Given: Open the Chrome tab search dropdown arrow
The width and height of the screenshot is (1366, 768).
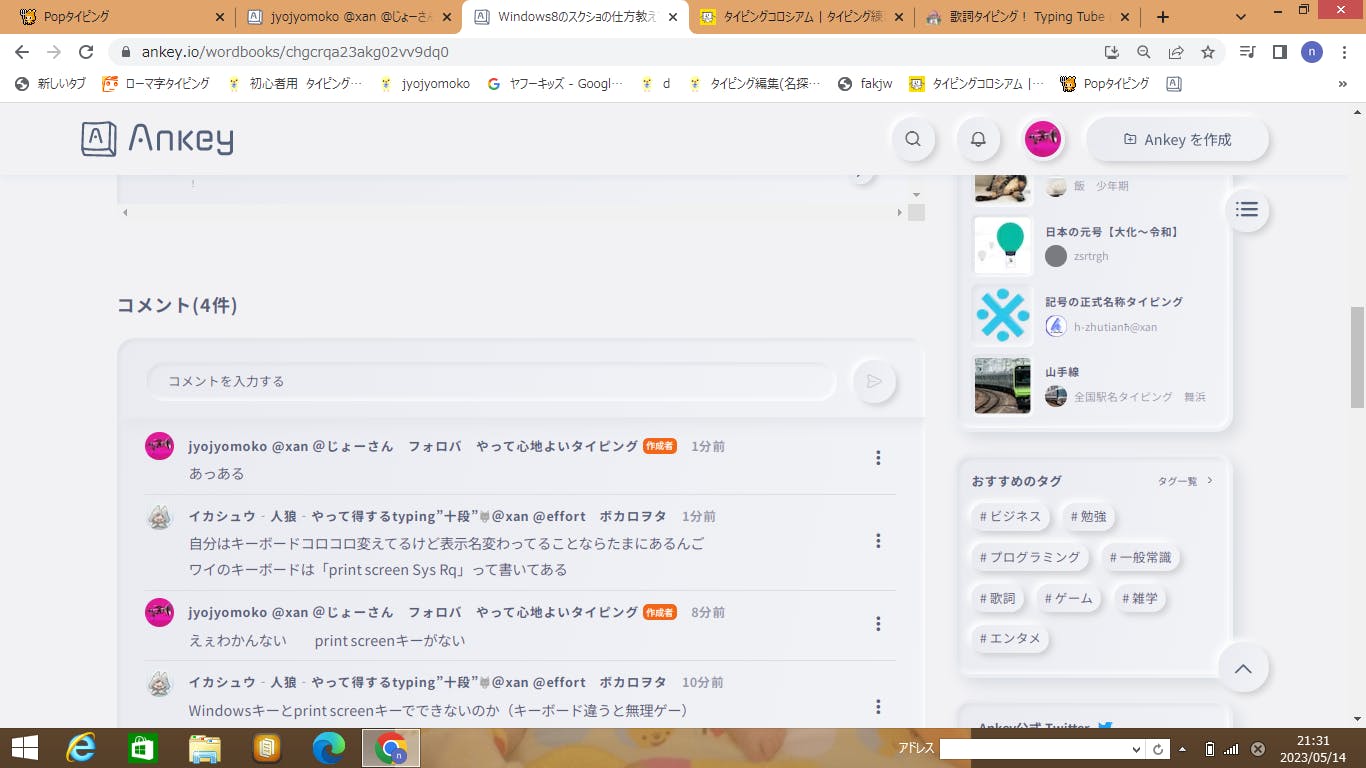Looking at the screenshot, I should click(x=1241, y=17).
